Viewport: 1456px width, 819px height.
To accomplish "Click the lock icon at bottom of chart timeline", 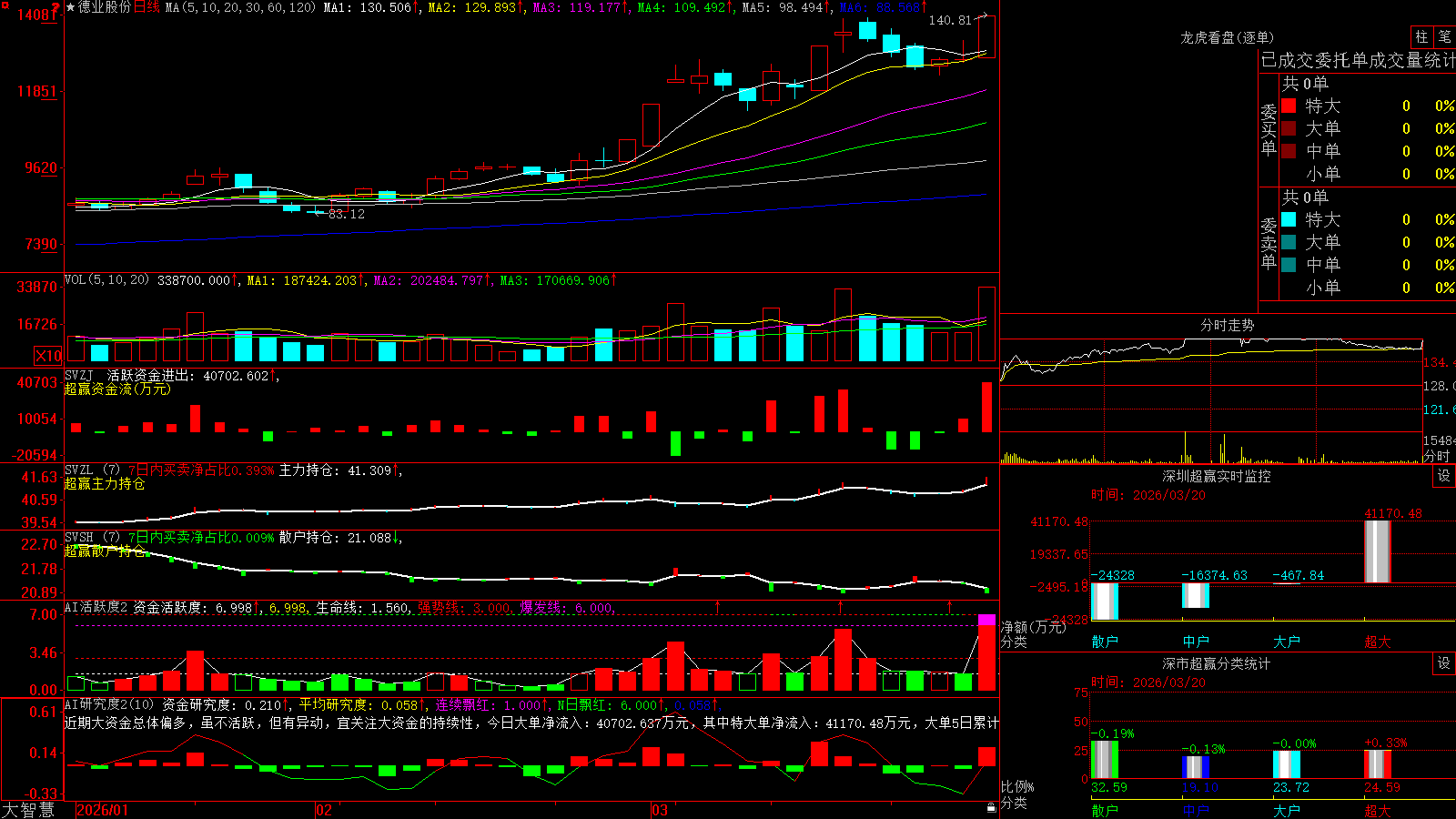I will (991, 808).
